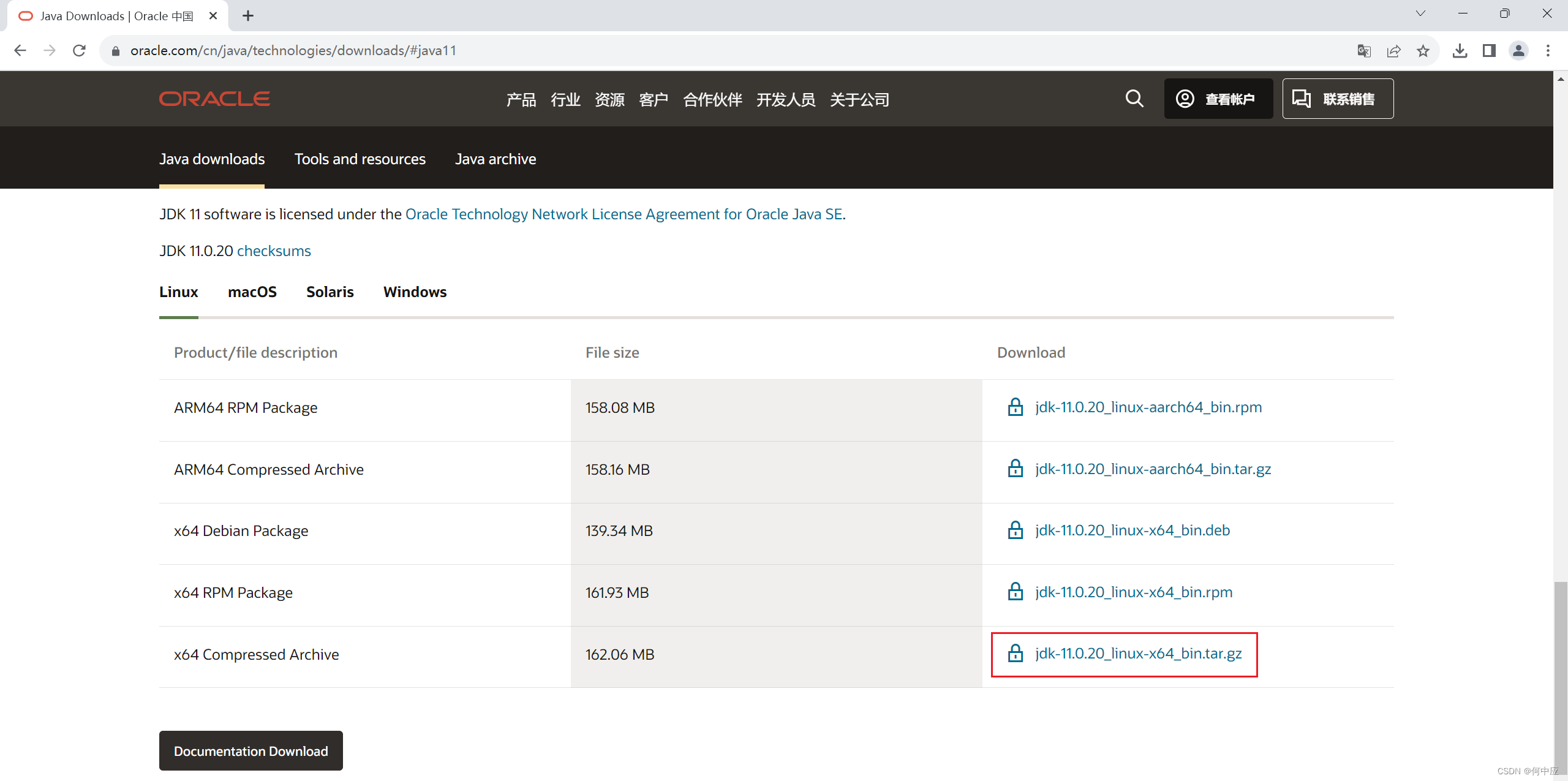Open the 合作伙伴 navigation menu

click(712, 99)
